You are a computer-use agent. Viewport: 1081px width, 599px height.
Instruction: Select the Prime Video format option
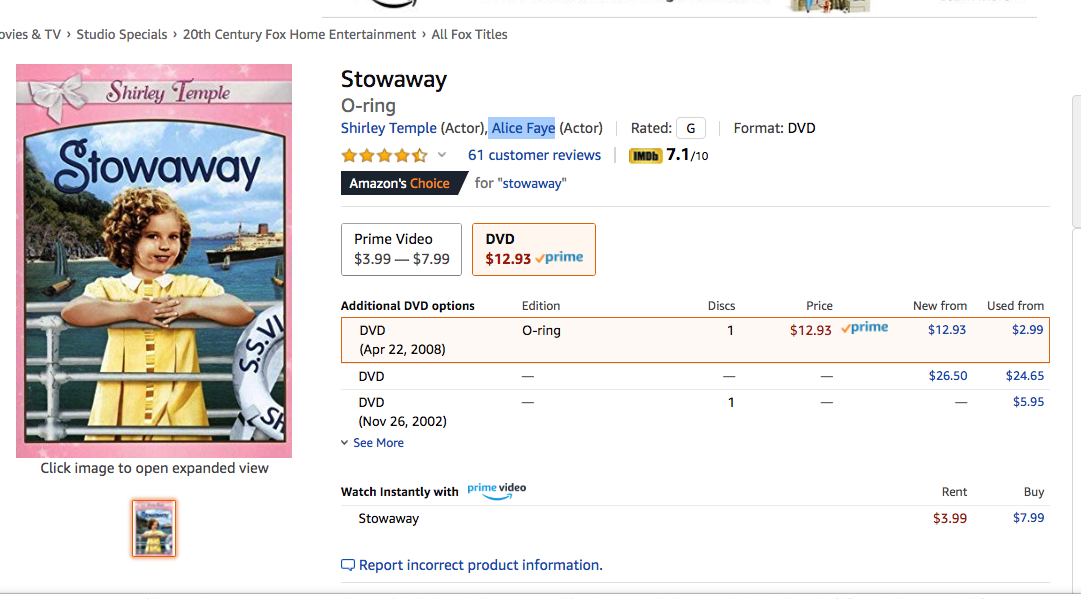click(x=401, y=250)
